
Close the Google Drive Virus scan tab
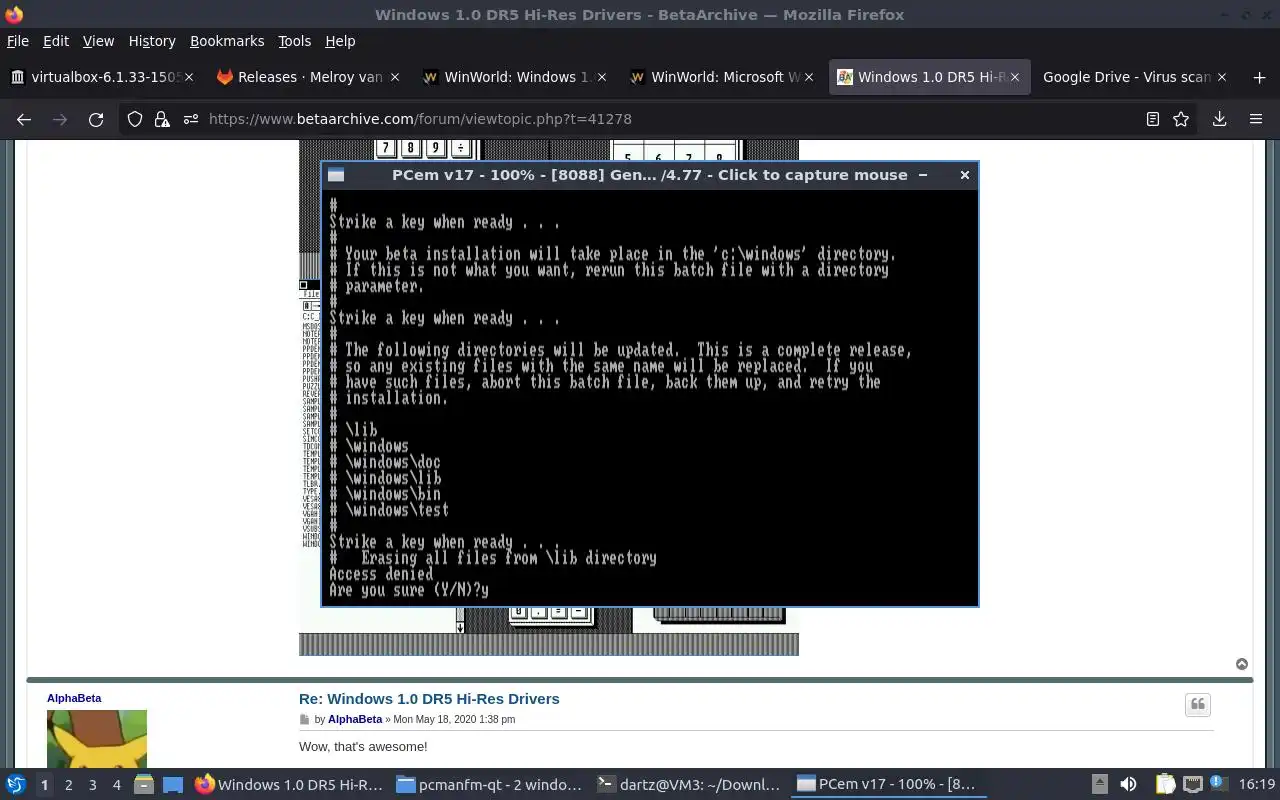1221,77
